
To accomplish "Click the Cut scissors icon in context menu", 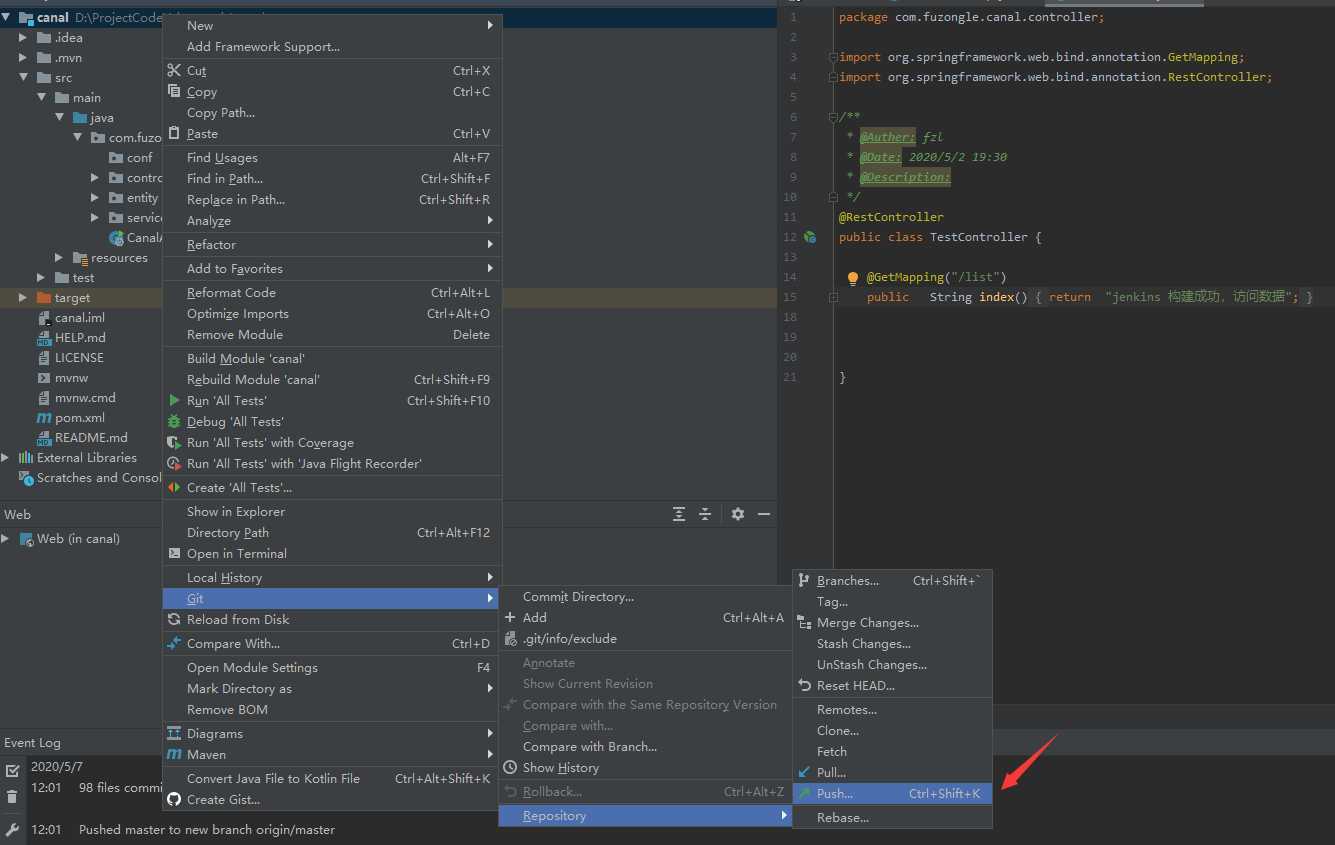I will click(x=174, y=70).
